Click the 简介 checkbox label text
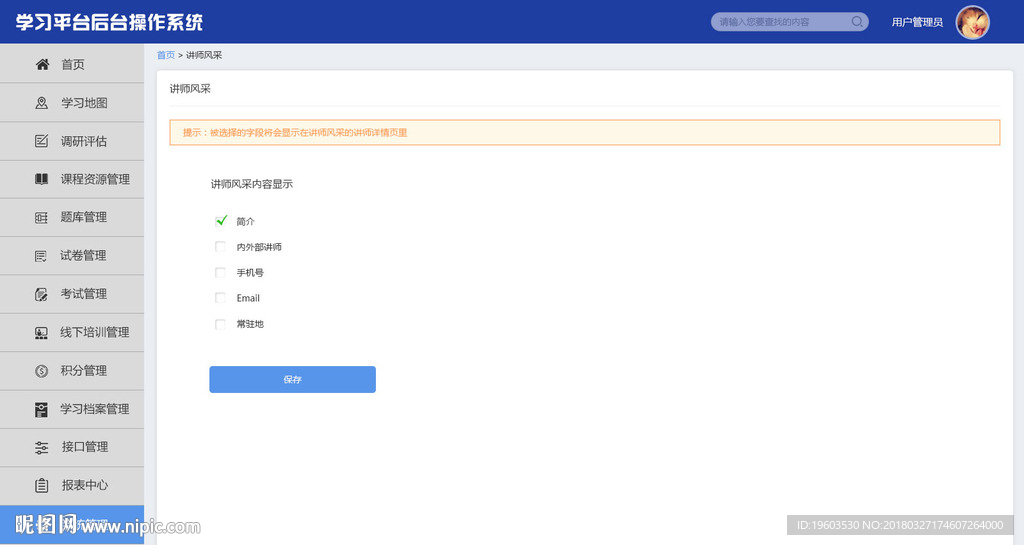This screenshot has height=545, width=1024. pos(246,221)
